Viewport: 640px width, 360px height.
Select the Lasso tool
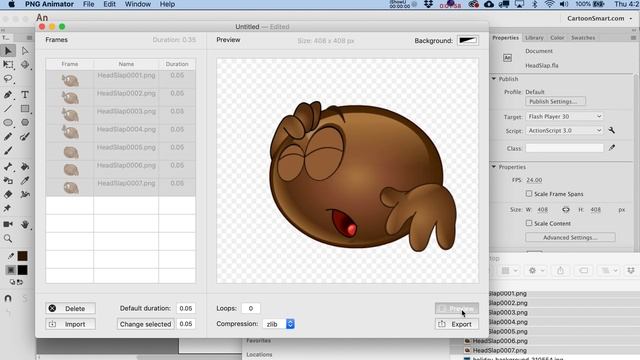[8, 78]
